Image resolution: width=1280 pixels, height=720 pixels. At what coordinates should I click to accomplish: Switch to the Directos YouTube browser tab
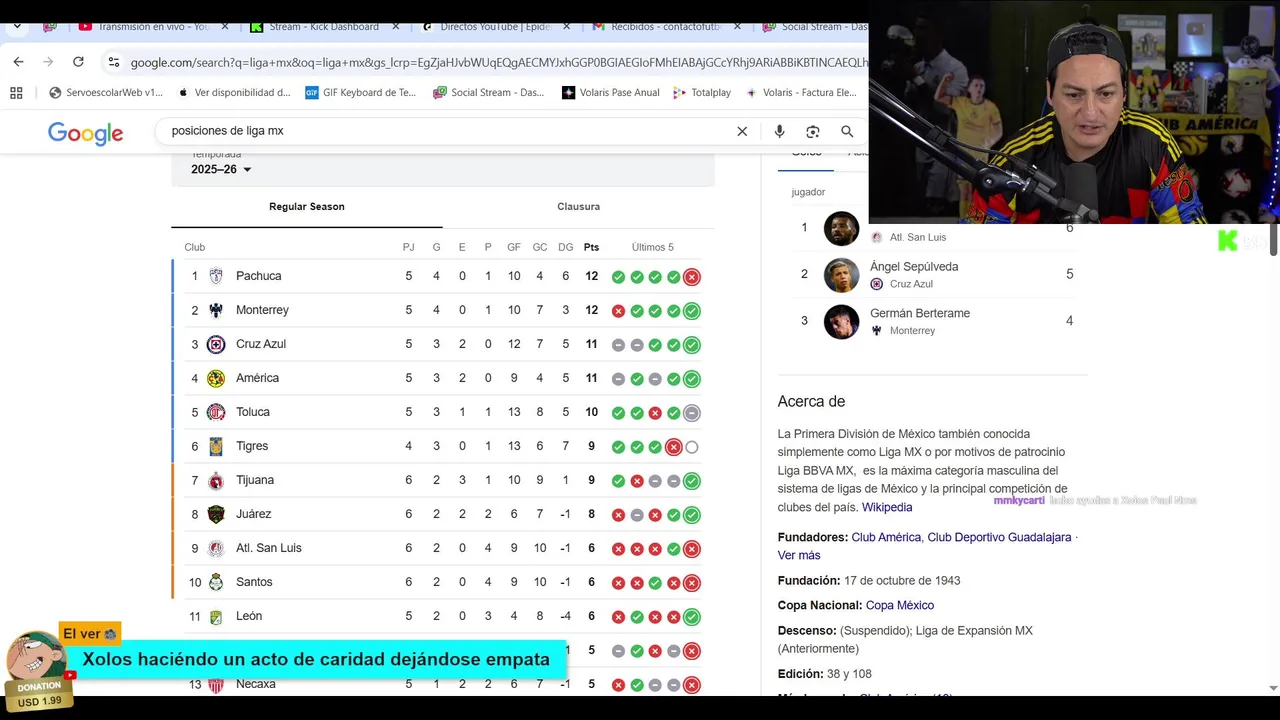(495, 26)
